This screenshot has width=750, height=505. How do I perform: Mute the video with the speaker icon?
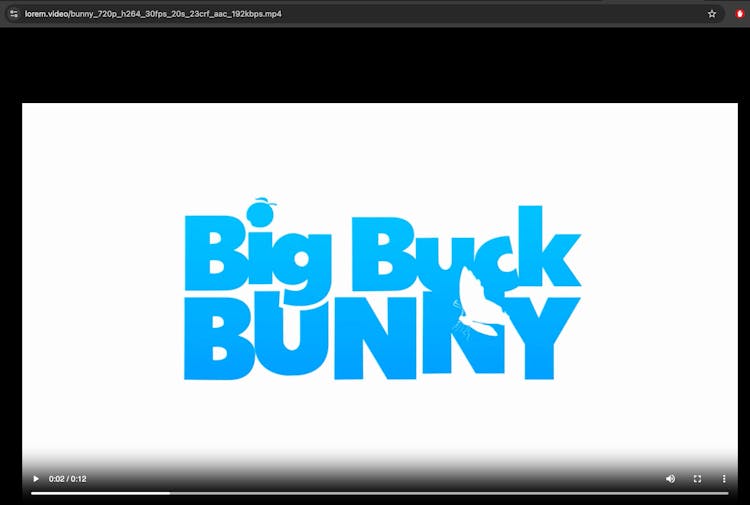point(670,479)
